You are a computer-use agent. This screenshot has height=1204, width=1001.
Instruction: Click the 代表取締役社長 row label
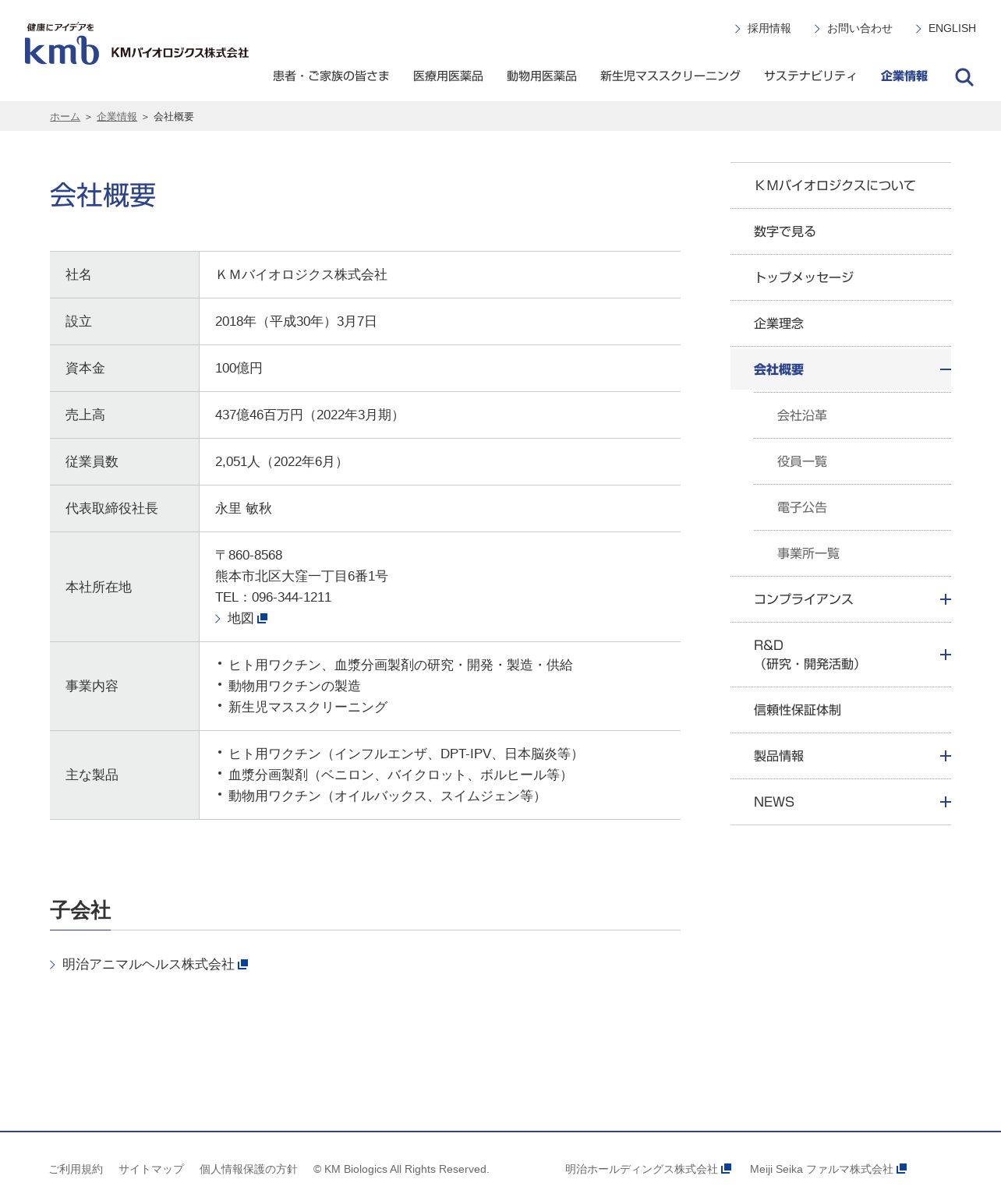111,508
